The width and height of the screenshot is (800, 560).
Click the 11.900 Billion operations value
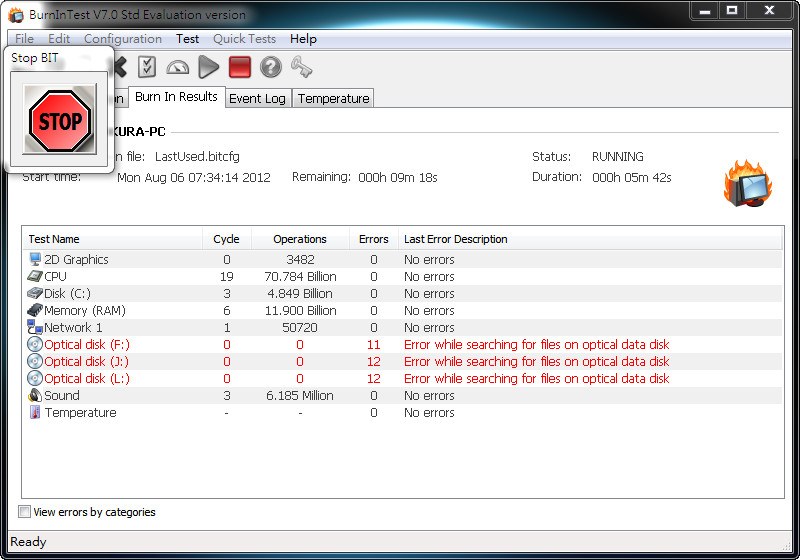pos(300,310)
